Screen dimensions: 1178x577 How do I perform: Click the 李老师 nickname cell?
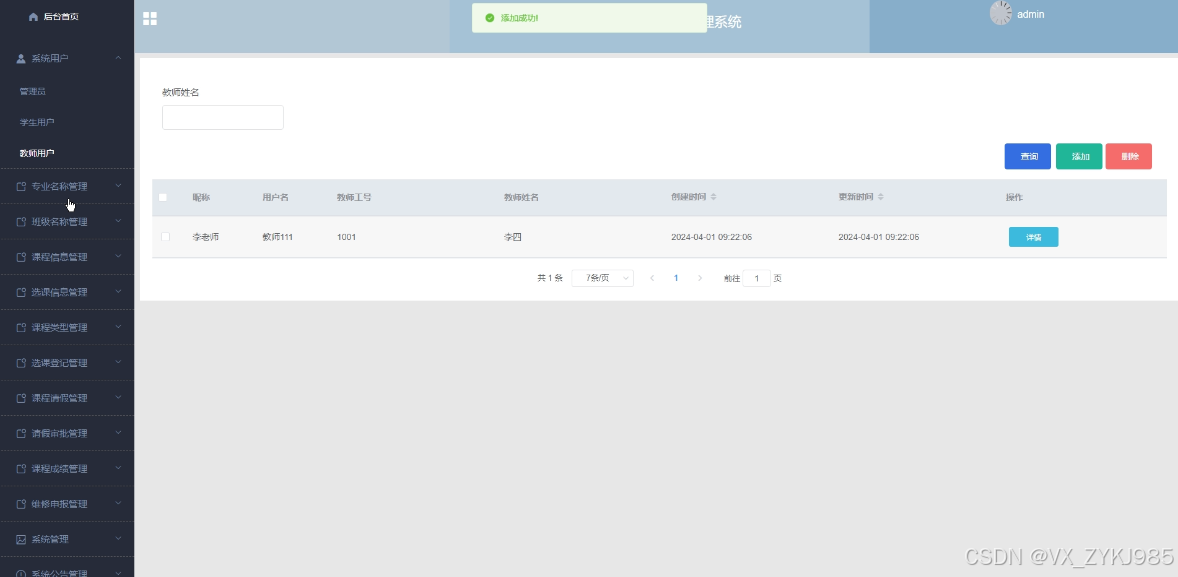206,237
